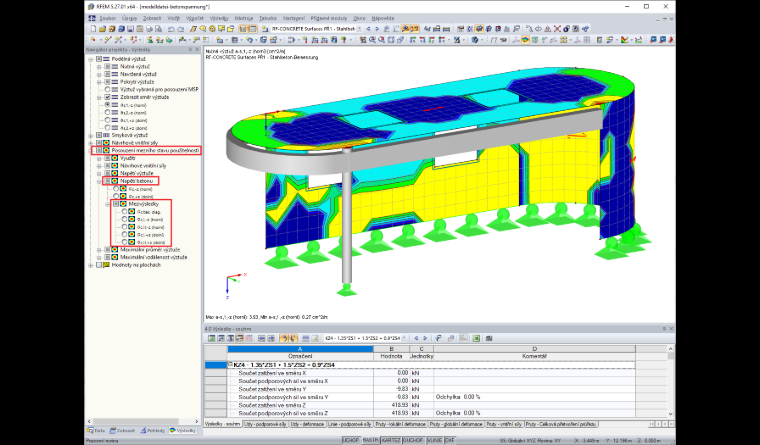Open the KZ4 load combination dropdown in table

404,338
